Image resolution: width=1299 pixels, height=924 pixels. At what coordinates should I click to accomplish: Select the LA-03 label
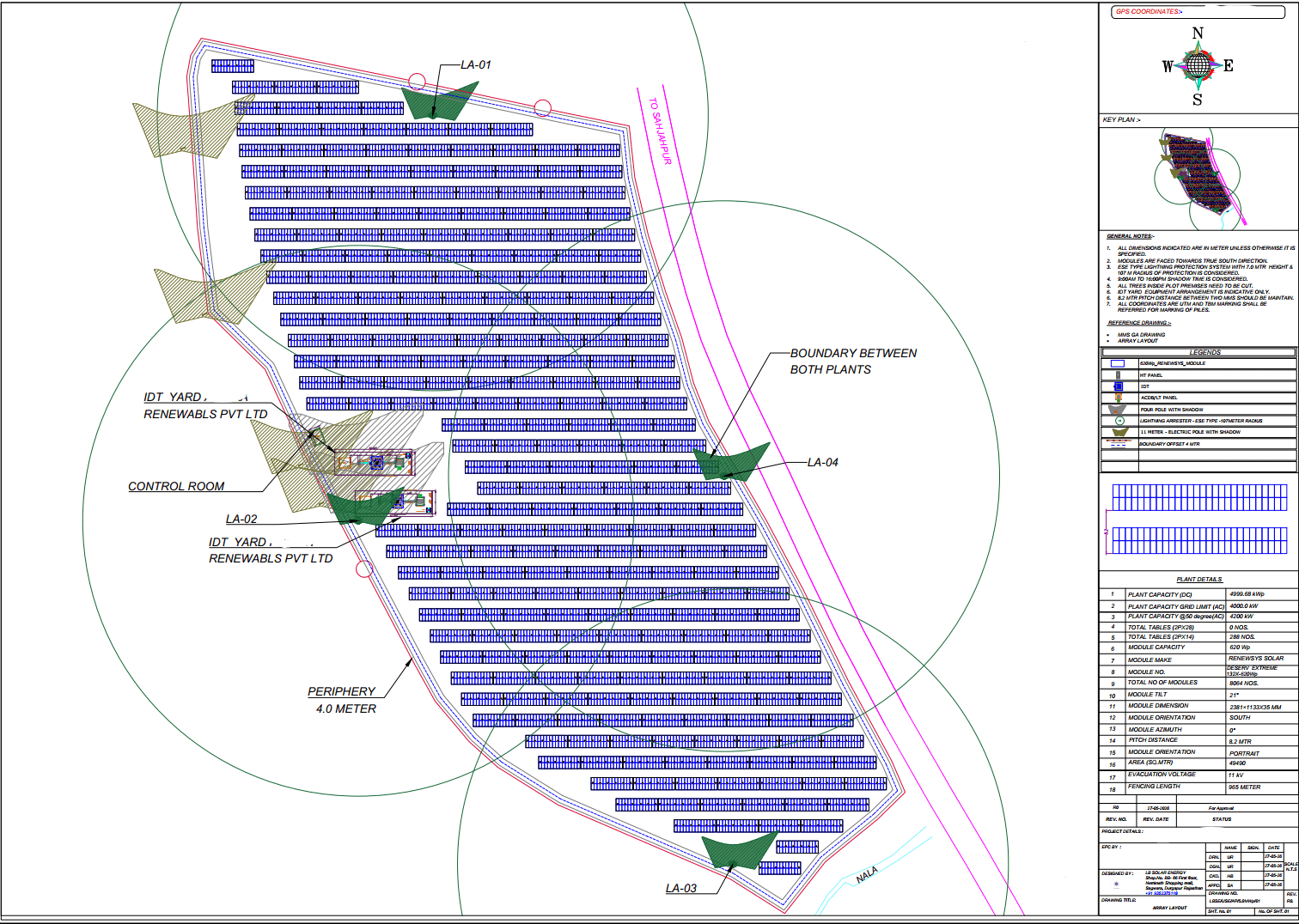click(681, 889)
